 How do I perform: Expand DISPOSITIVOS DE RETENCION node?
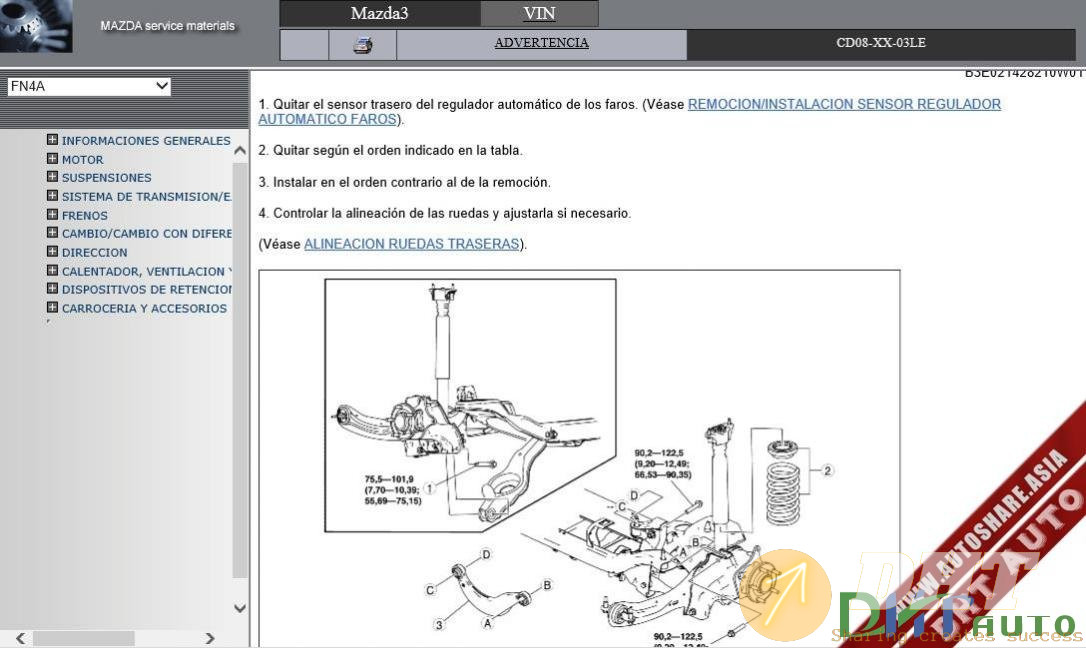click(x=52, y=289)
